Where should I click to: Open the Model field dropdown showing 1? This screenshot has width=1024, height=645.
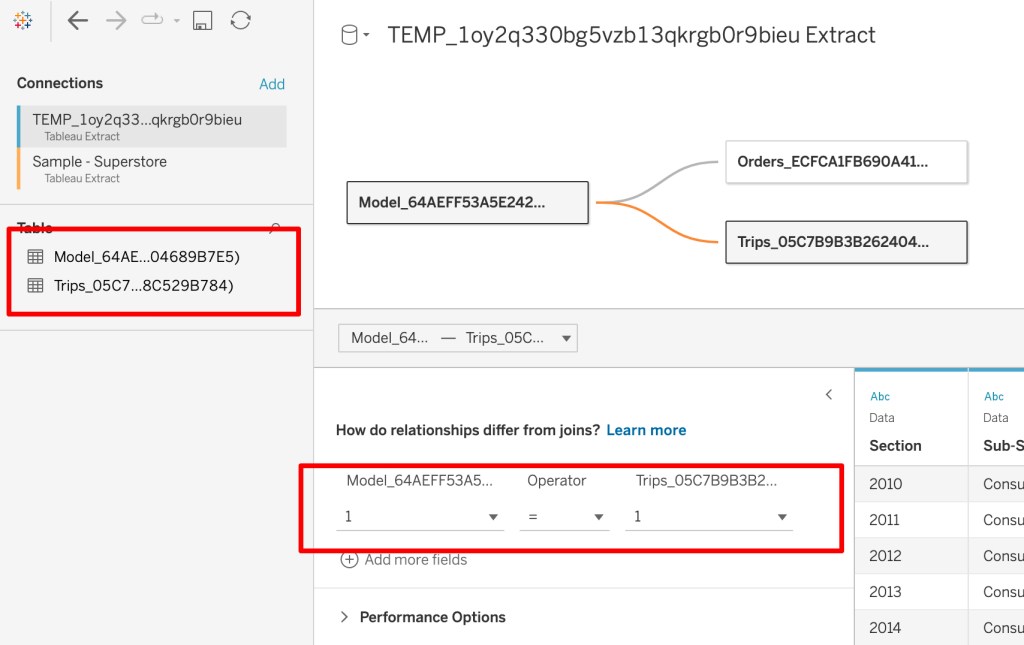[x=420, y=516]
